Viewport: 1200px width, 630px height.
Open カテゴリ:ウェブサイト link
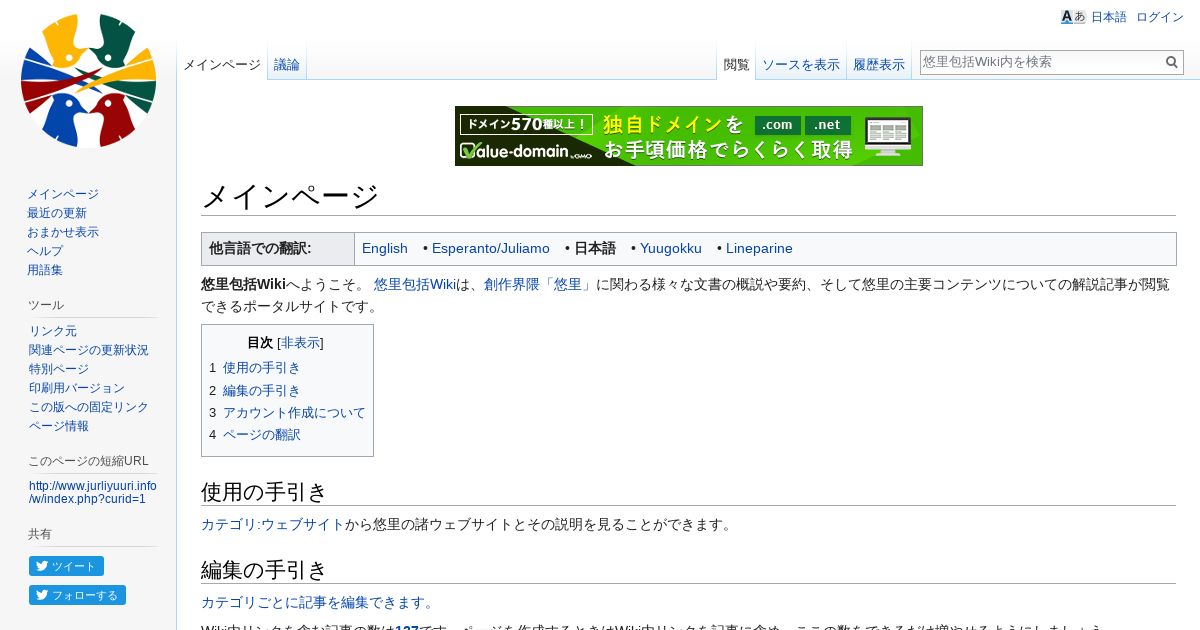click(273, 524)
